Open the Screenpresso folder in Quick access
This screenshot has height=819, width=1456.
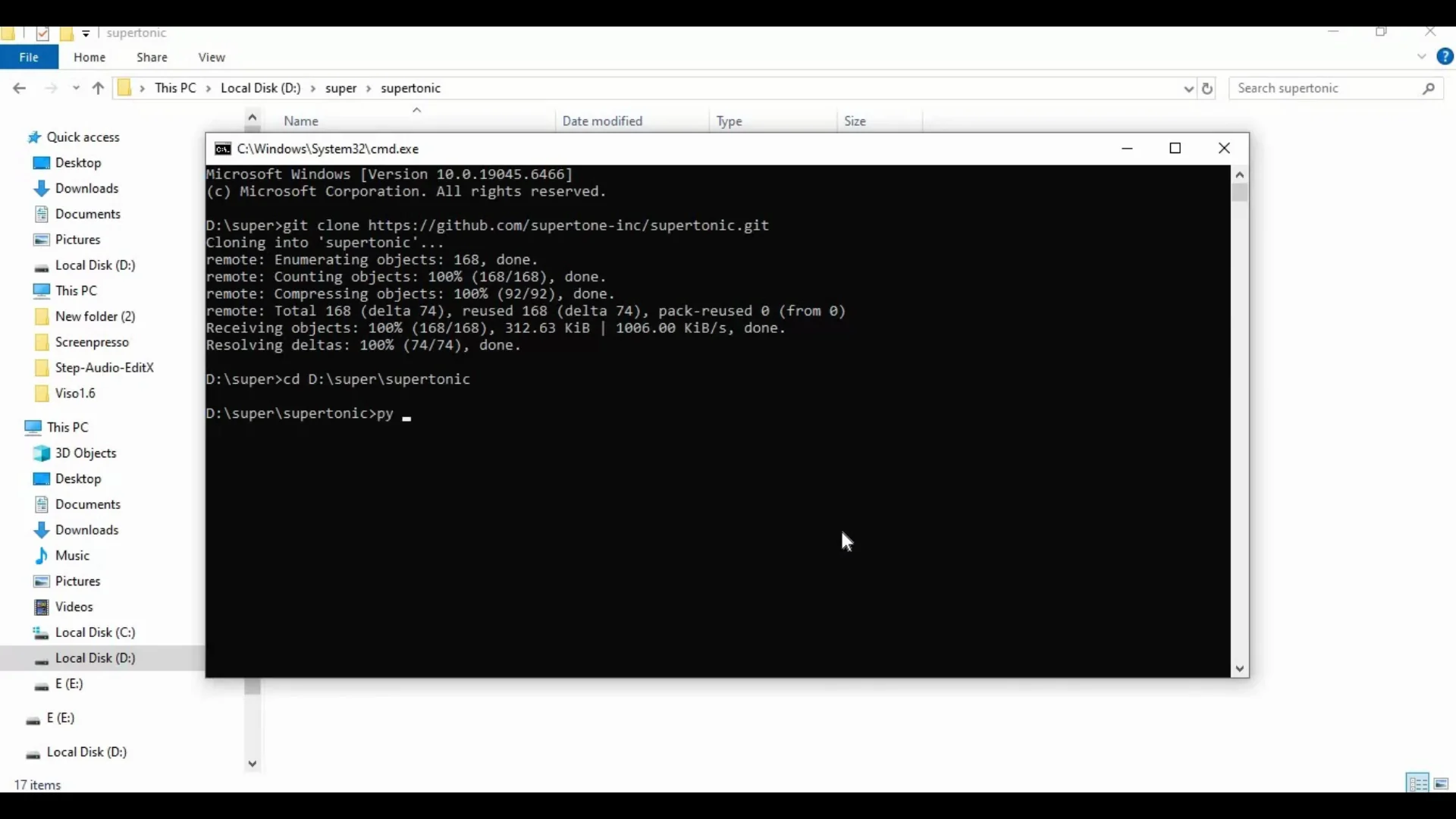point(93,341)
